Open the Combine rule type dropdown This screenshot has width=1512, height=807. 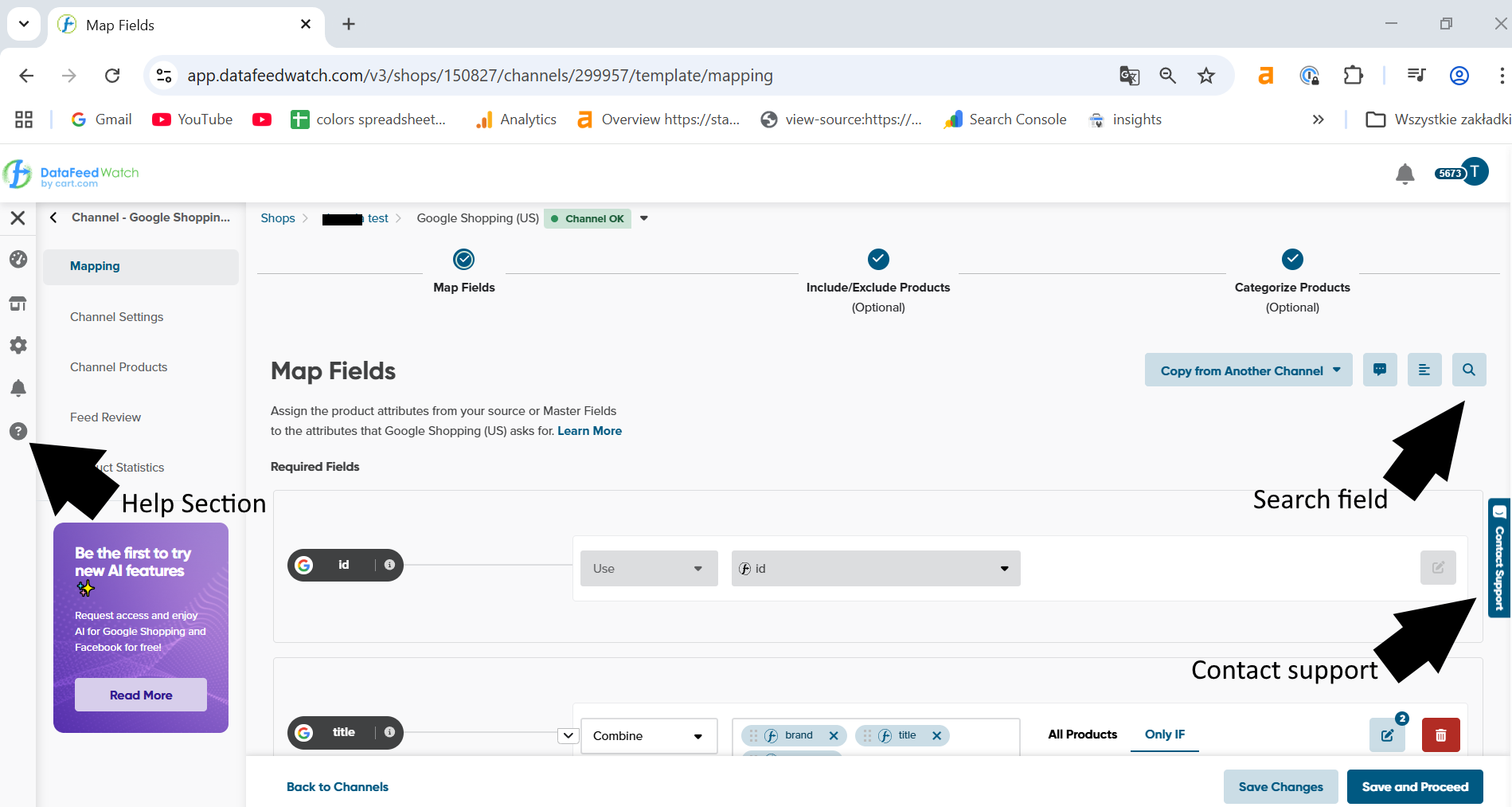(x=648, y=736)
